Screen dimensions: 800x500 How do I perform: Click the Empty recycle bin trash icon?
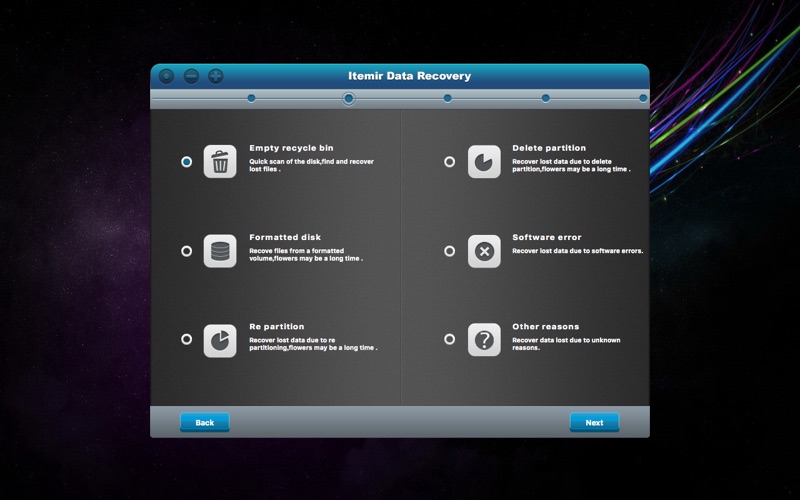tap(220, 161)
